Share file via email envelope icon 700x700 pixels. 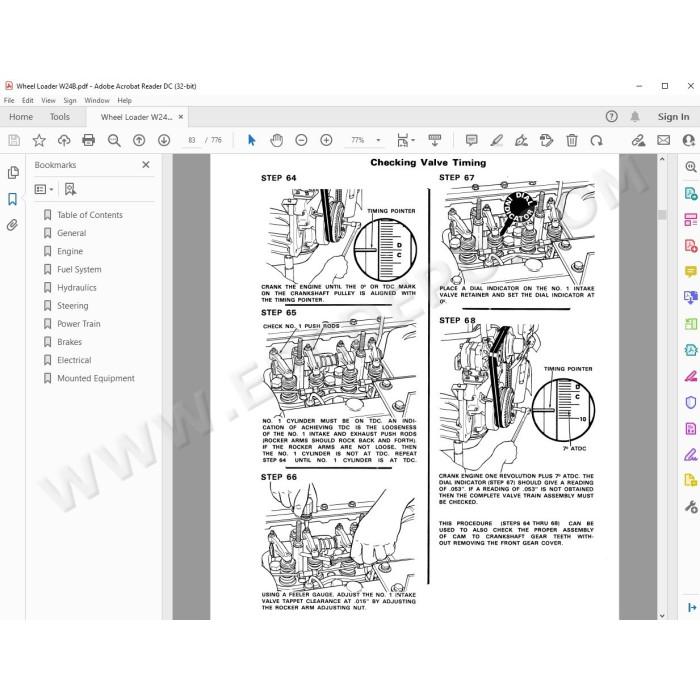[663, 140]
